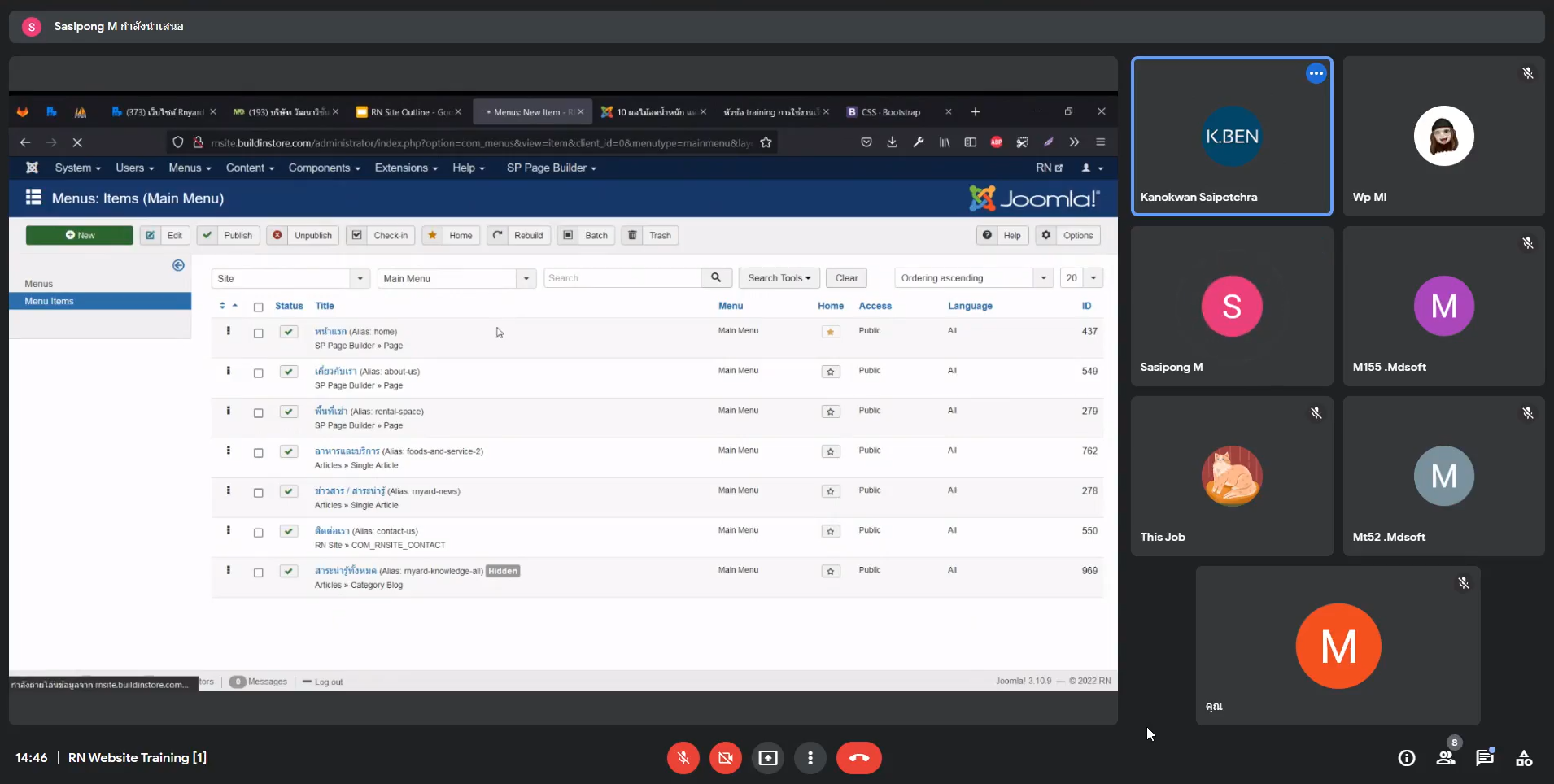The width and height of the screenshot is (1554, 784).
Task: Collapse the sidebar with the arrow icon
Action: click(x=178, y=265)
